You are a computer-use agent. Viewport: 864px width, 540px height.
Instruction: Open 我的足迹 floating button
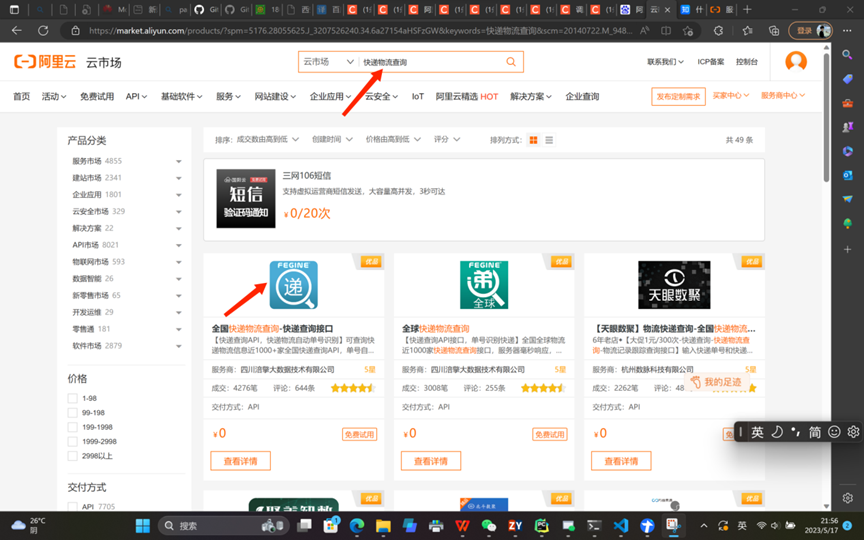coord(716,382)
